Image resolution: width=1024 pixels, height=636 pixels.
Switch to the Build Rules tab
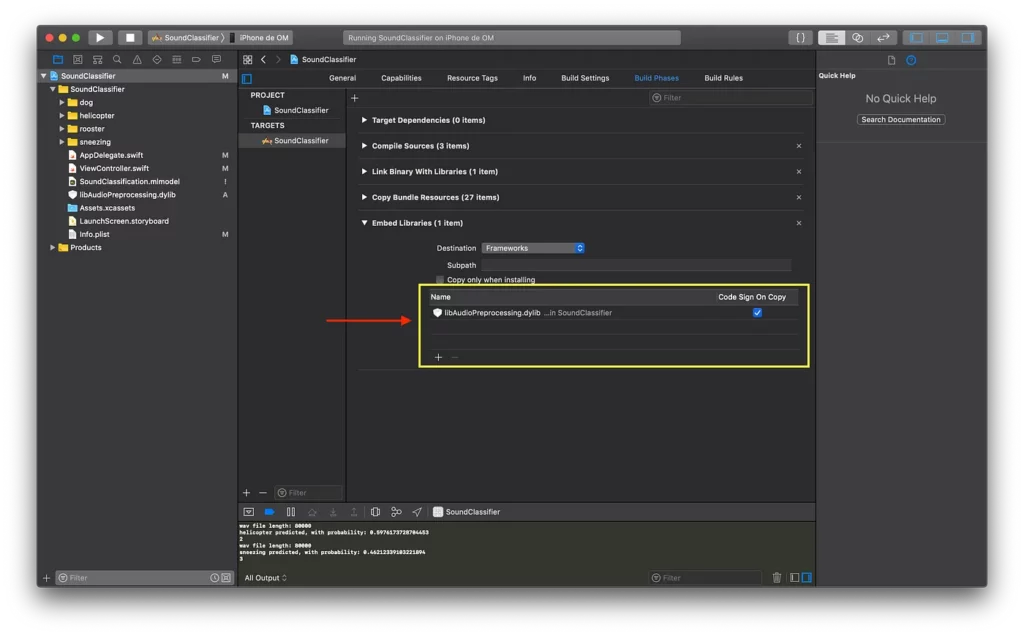point(724,78)
